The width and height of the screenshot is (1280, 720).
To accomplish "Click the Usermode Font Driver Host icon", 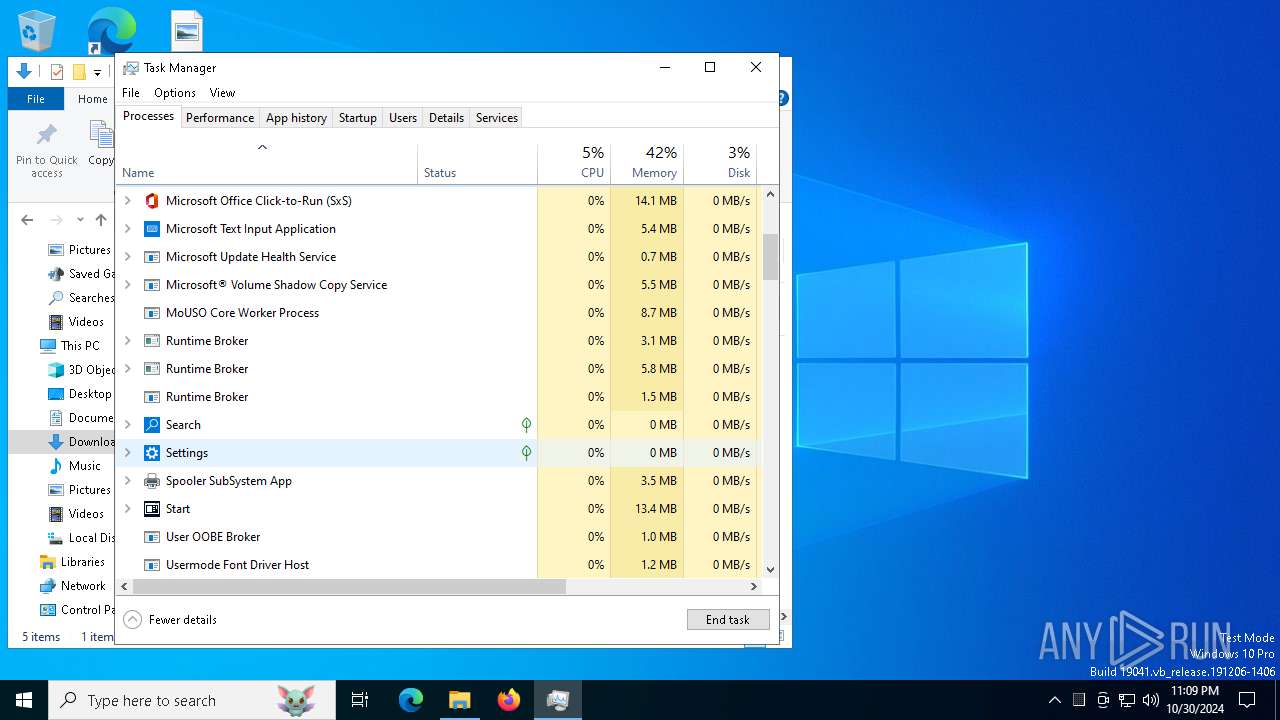I will click(152, 565).
